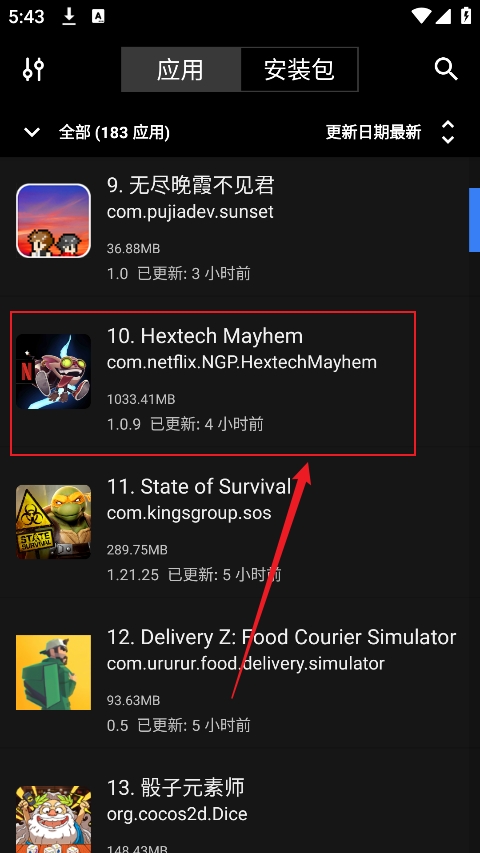Open the 骰子元素师 dice app icon
Image resolution: width=480 pixels, height=853 pixels.
click(53, 819)
